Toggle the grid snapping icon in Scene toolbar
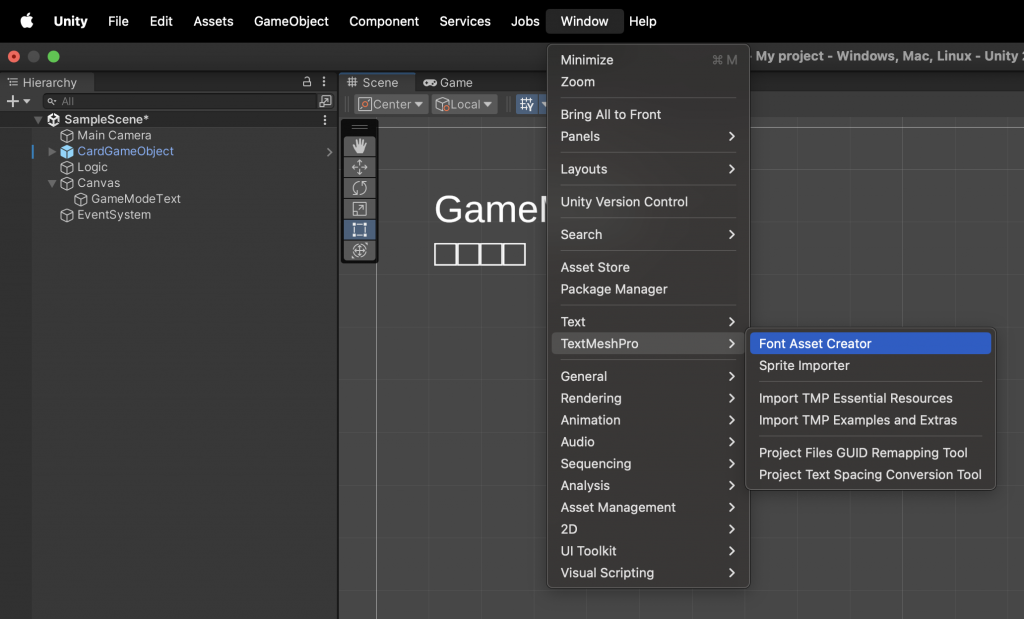Screen dimensions: 1024x619 [x=527, y=104]
